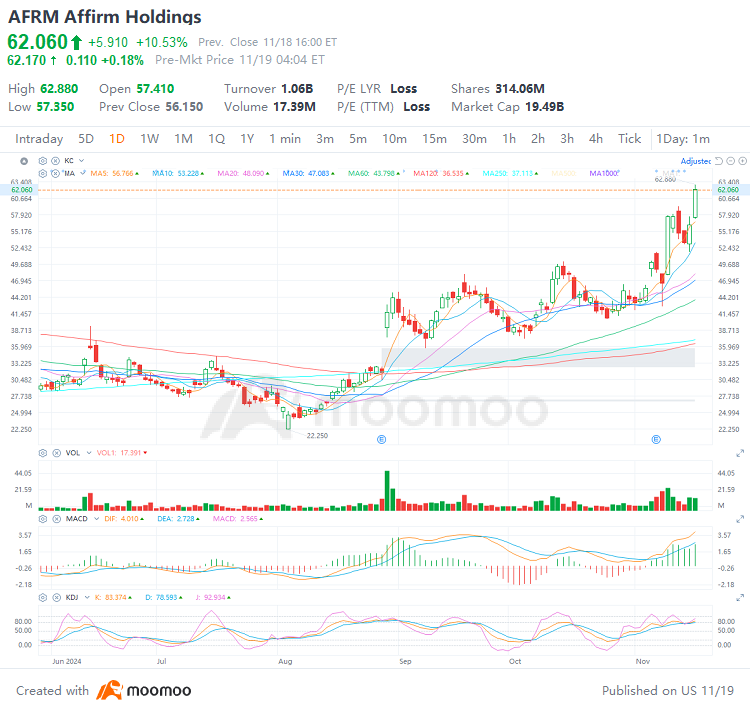Image resolution: width=750 pixels, height=711 pixels.
Task: Click the moomoo logo in footer
Action: (143, 690)
